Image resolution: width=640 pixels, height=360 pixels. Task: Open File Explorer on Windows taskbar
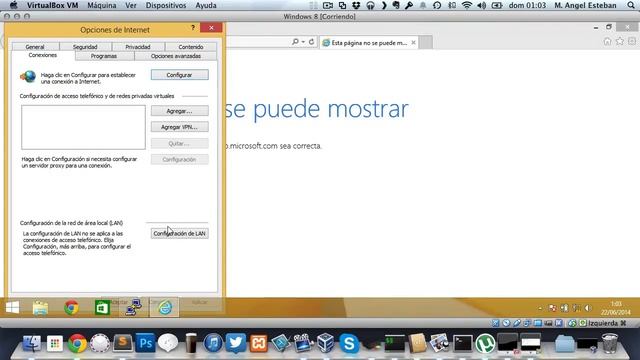point(40,308)
